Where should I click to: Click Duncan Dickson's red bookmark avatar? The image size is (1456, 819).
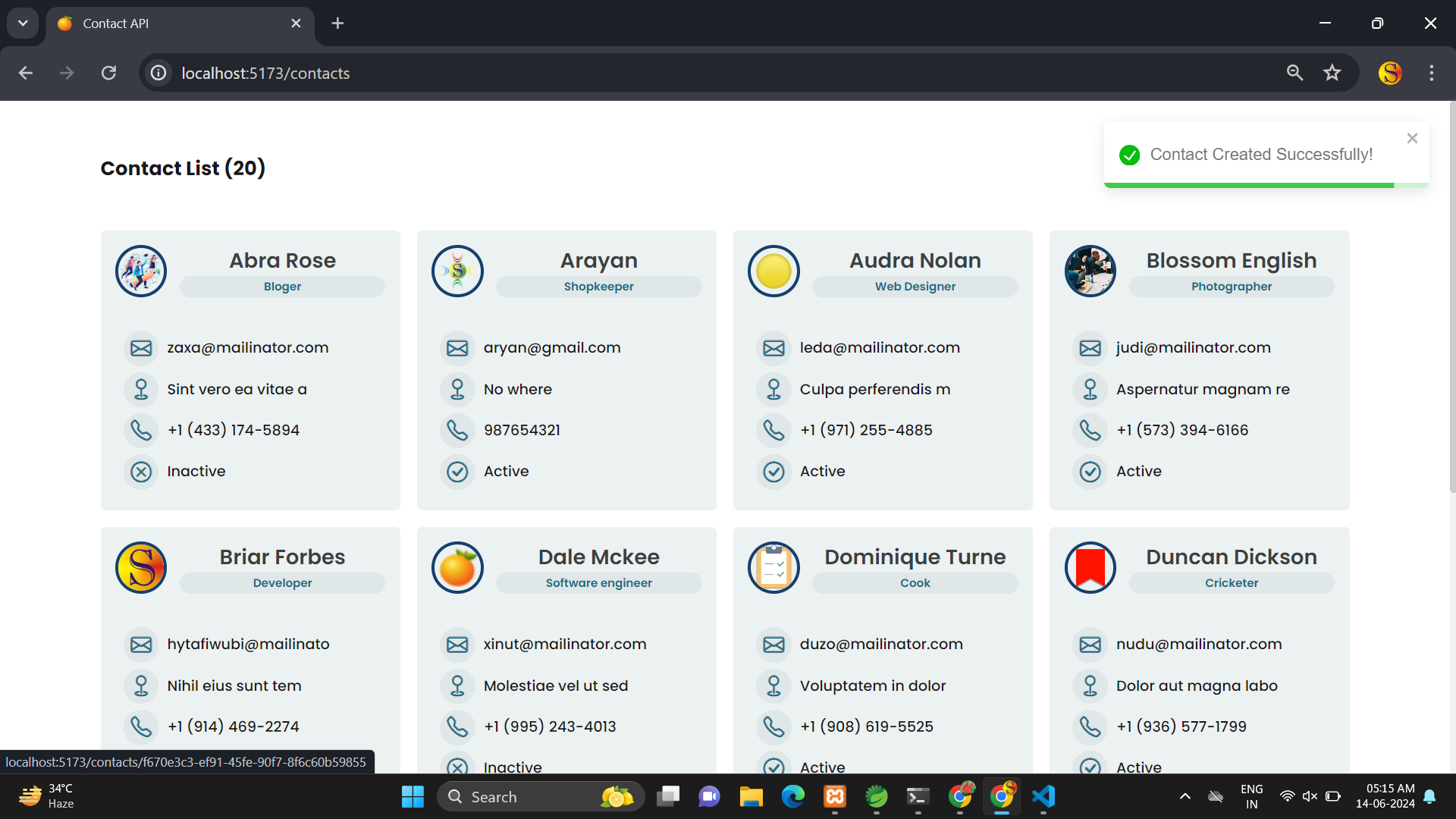point(1090,567)
